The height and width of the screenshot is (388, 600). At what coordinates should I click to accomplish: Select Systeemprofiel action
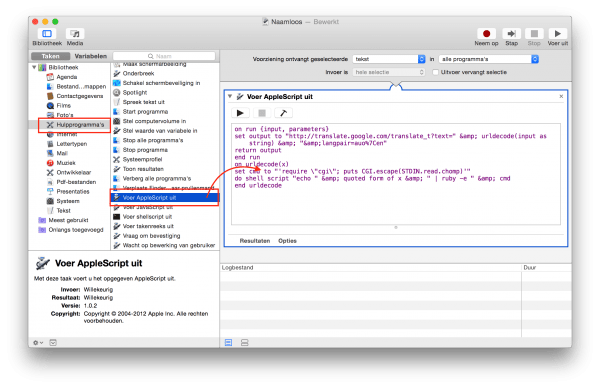[x=138, y=160]
